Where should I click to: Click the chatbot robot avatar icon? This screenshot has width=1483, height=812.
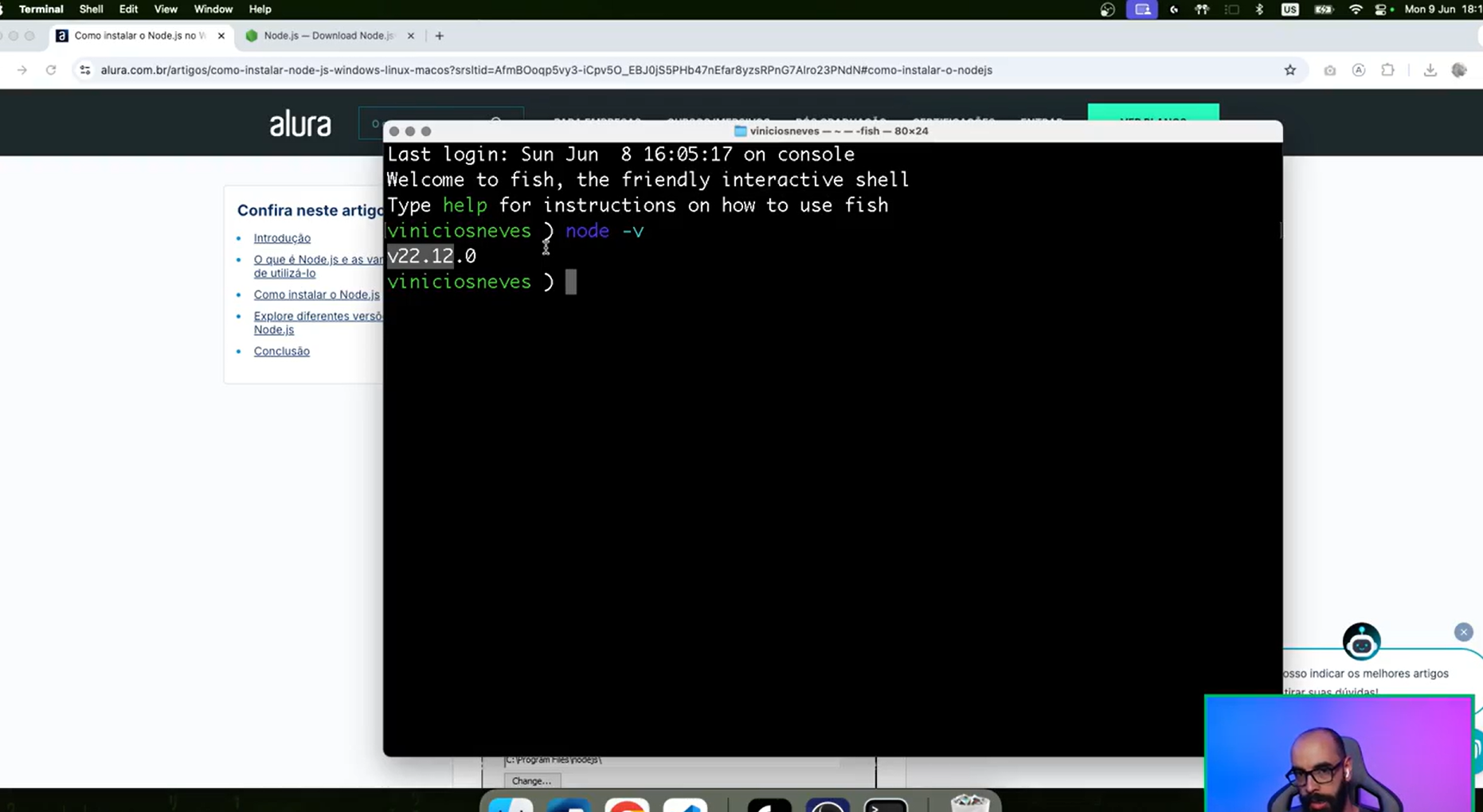(1361, 642)
